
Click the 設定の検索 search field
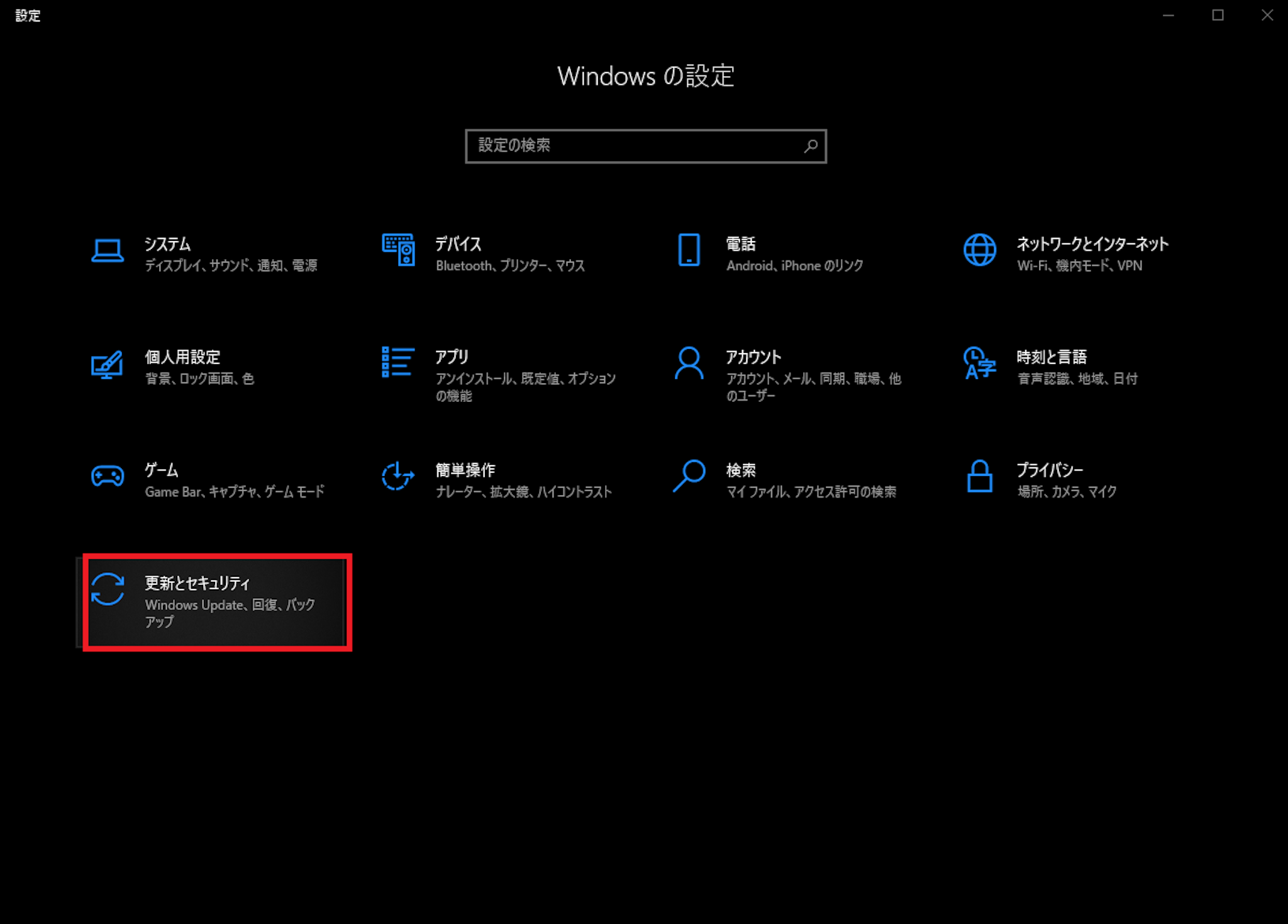pos(635,146)
